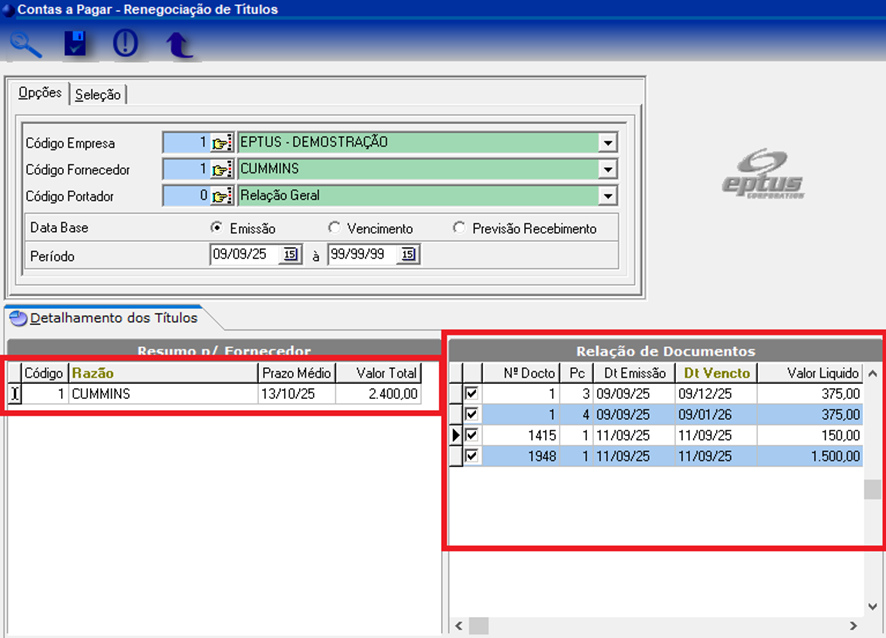Sort by the Dt Vencto column header
Screen dimensions: 886x638
pos(715,373)
